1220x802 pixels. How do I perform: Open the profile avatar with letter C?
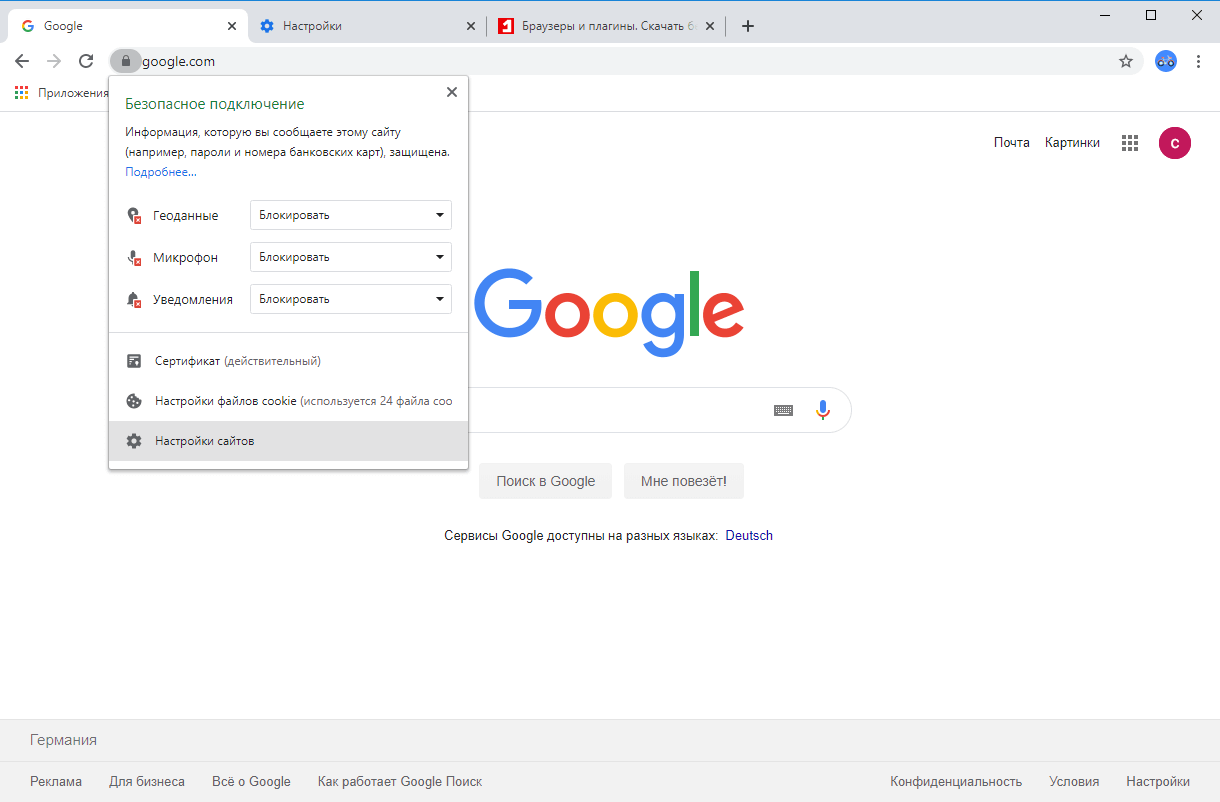click(x=1175, y=142)
